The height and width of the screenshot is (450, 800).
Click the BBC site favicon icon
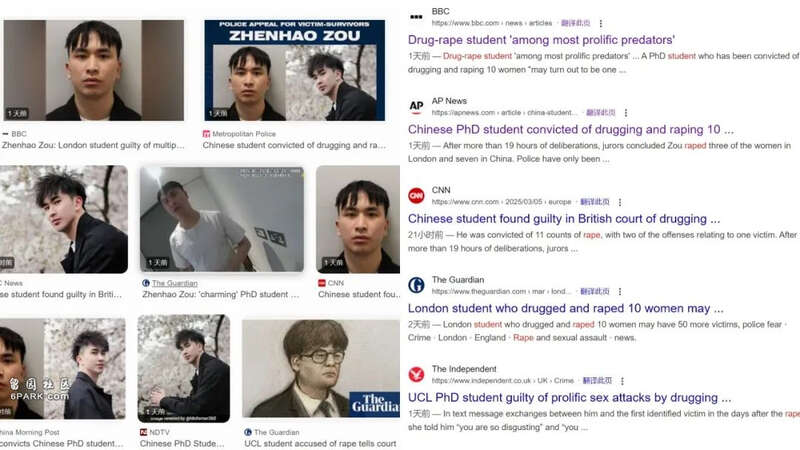[416, 17]
